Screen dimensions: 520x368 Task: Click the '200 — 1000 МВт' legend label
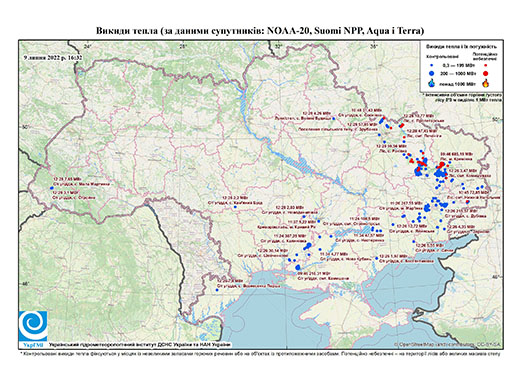[x=458, y=73]
